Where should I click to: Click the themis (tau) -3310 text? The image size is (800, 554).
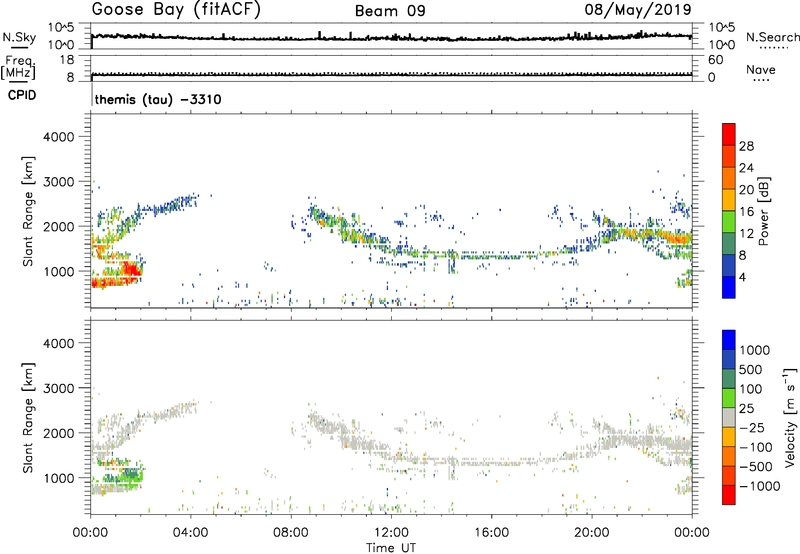[158, 99]
